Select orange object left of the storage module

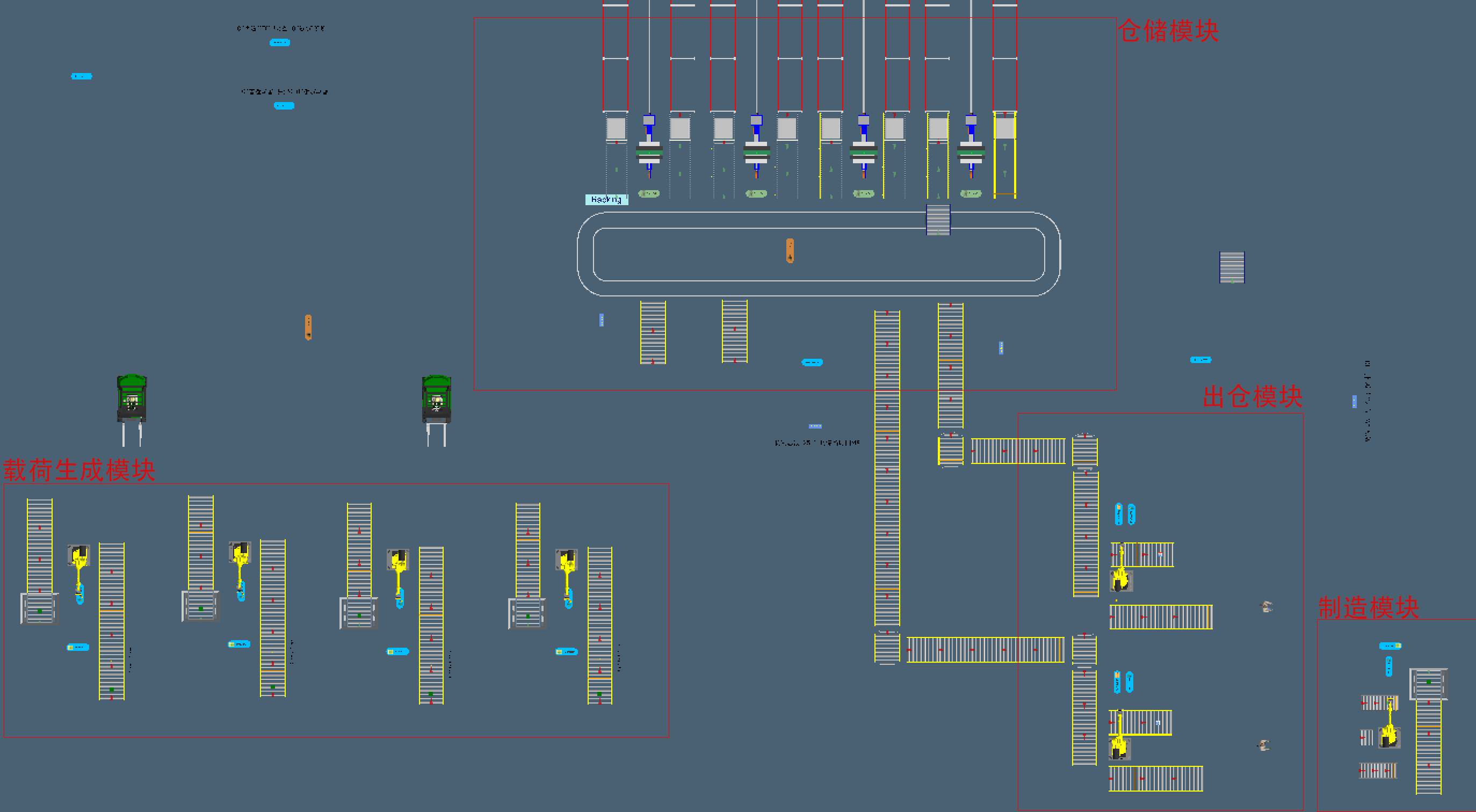point(308,327)
